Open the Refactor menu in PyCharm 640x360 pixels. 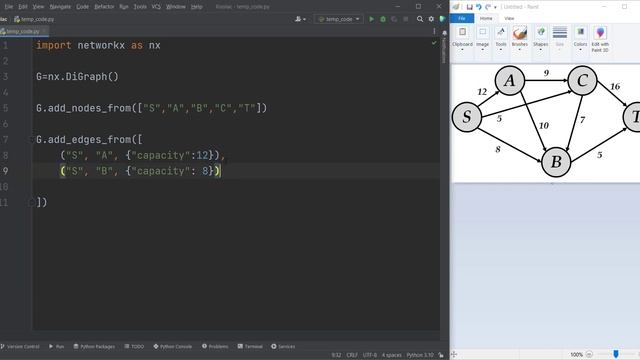[104, 7]
